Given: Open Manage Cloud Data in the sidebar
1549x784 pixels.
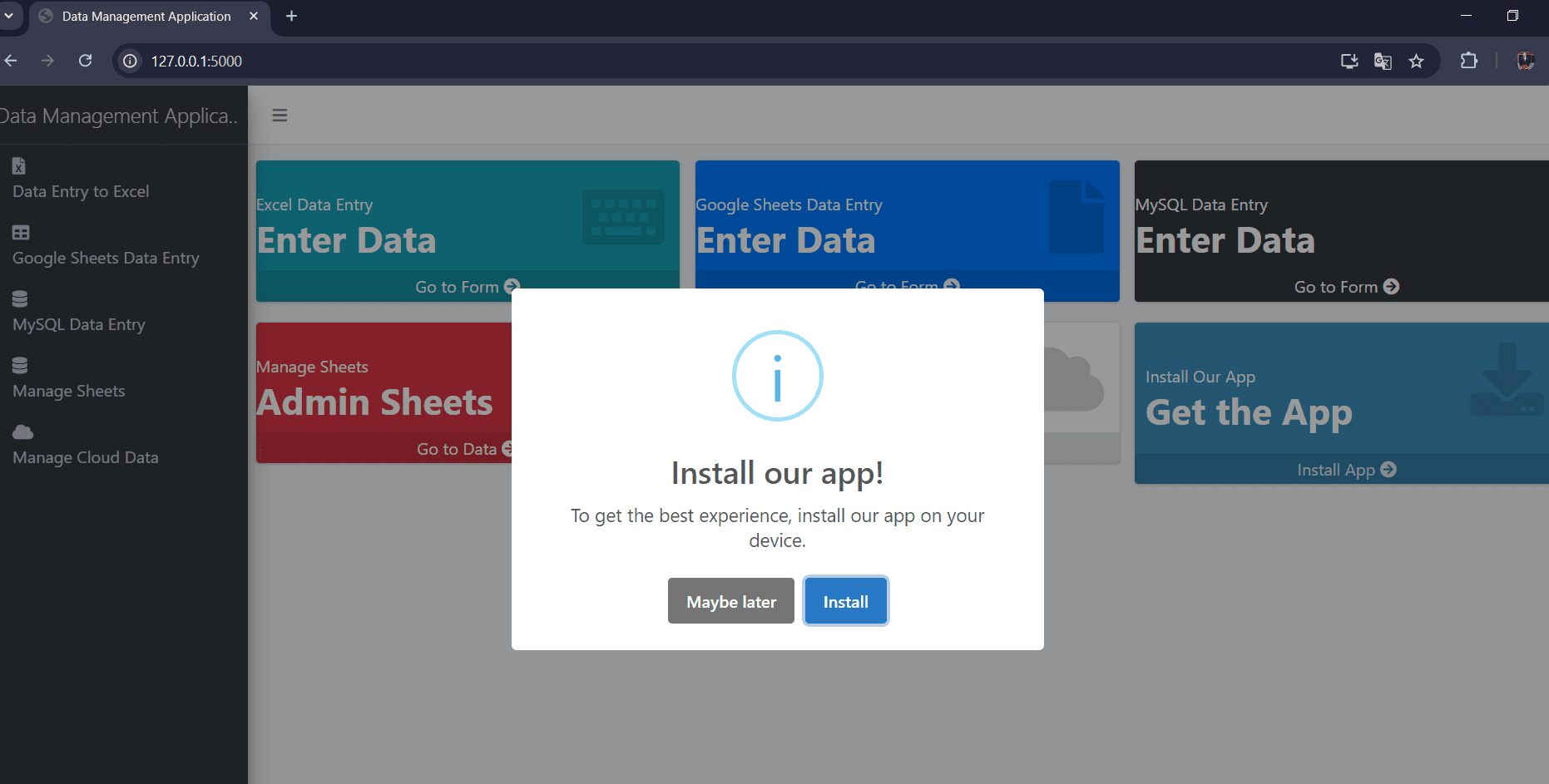Looking at the screenshot, I should pyautogui.click(x=86, y=457).
